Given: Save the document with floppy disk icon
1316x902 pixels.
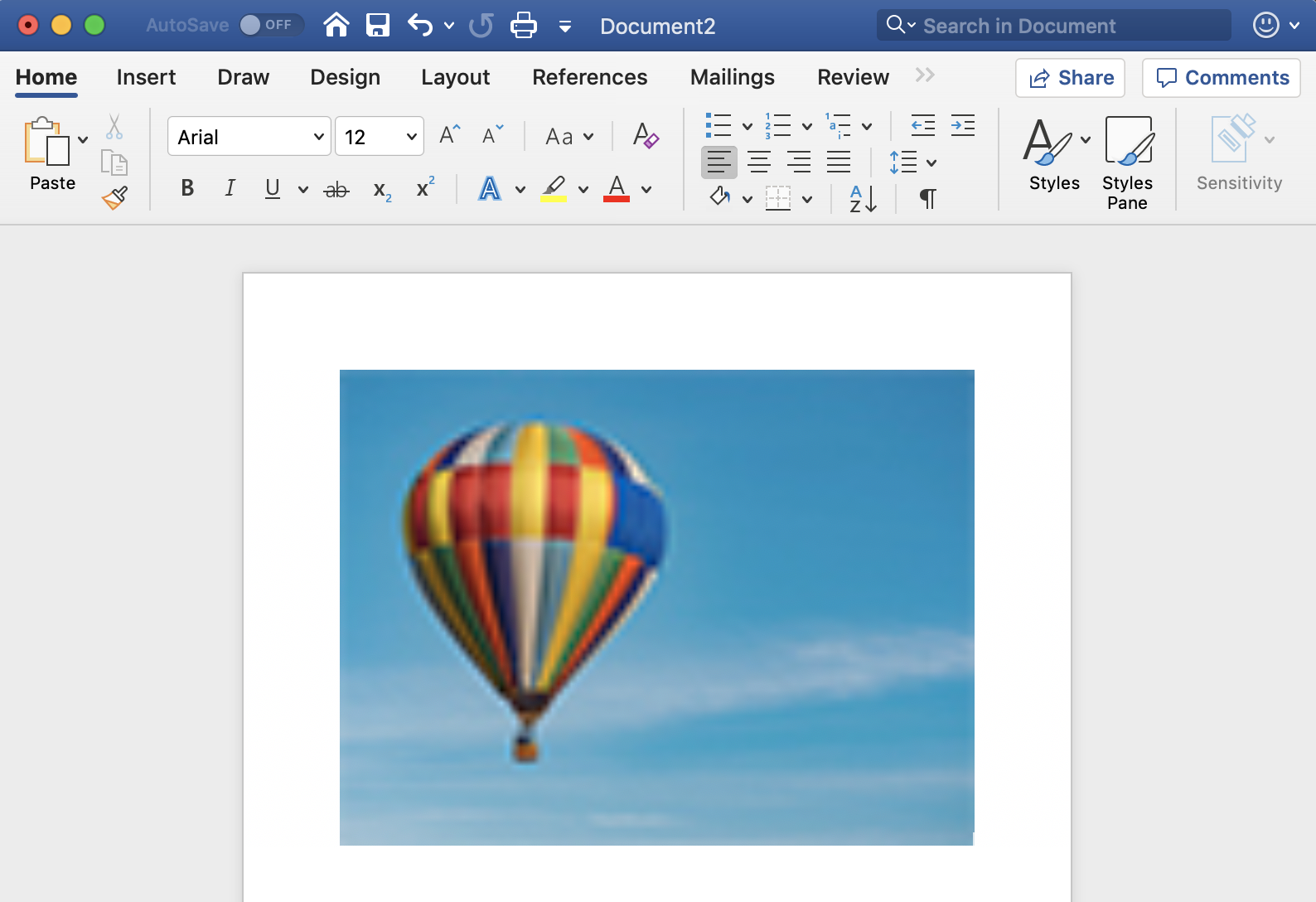Looking at the screenshot, I should pyautogui.click(x=378, y=26).
